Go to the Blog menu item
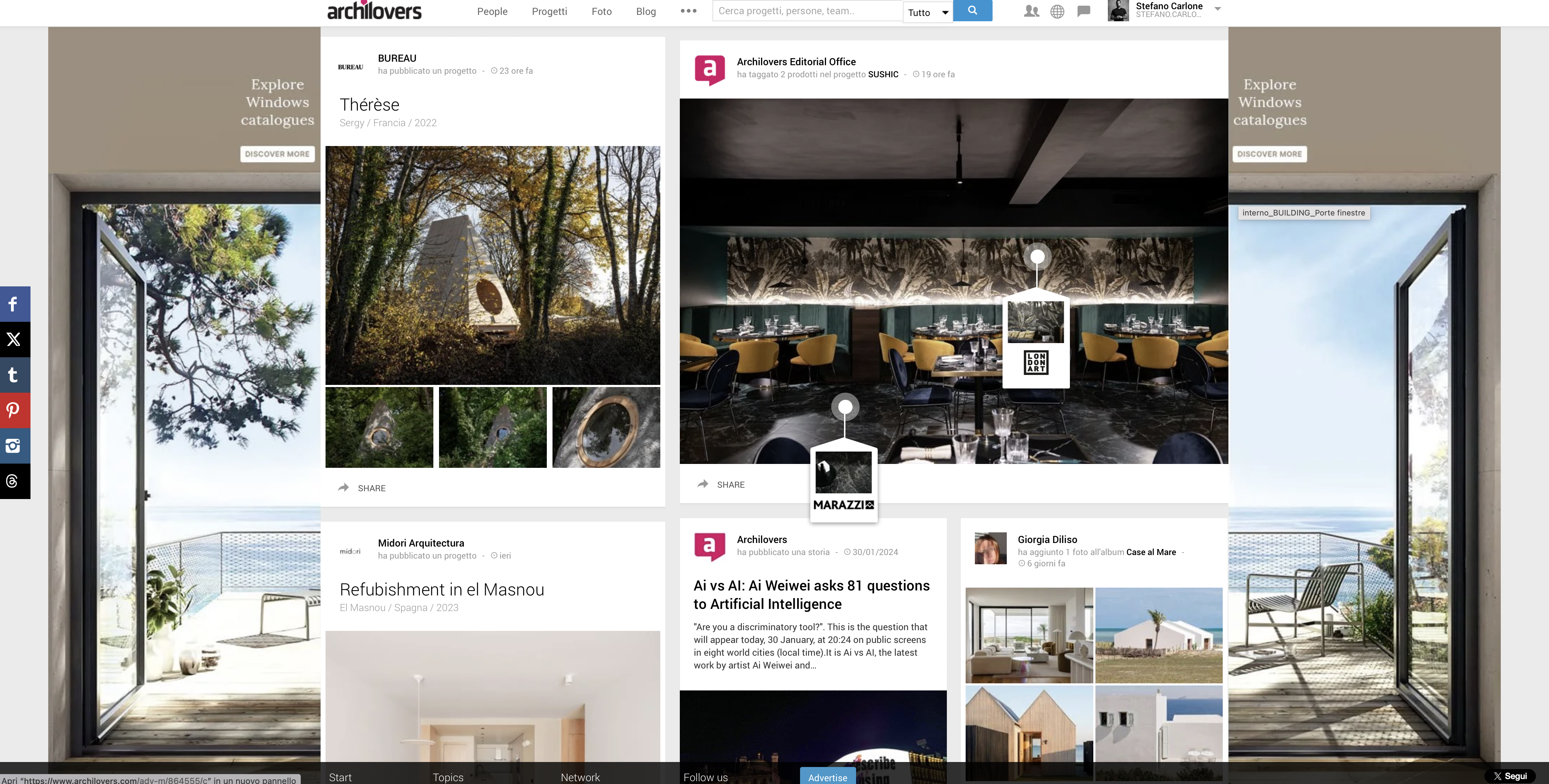Image resolution: width=1549 pixels, height=784 pixels. (646, 11)
